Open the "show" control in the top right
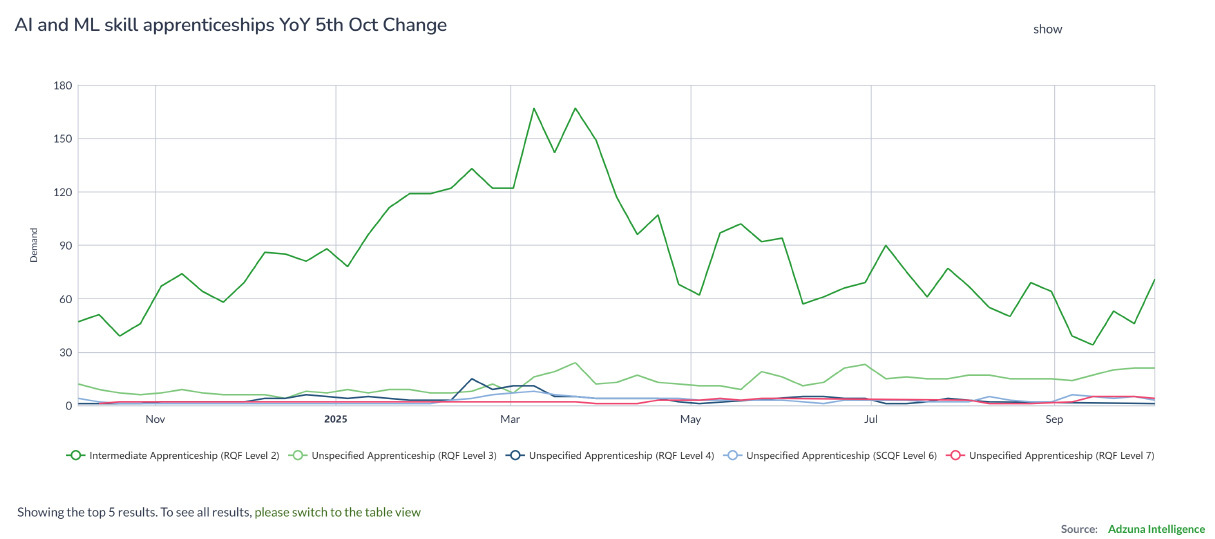Viewport: 1215px width, 539px height. coord(1047,29)
